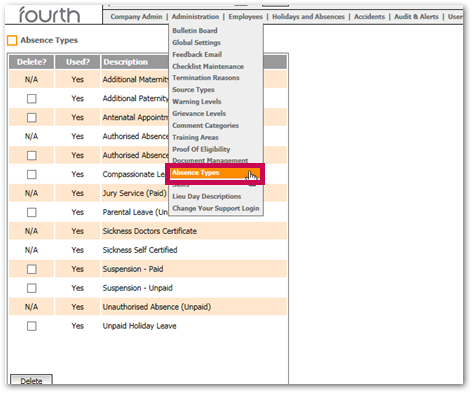The width and height of the screenshot is (472, 393).
Task: Select Grievance Levels menu entry
Action: [199, 113]
